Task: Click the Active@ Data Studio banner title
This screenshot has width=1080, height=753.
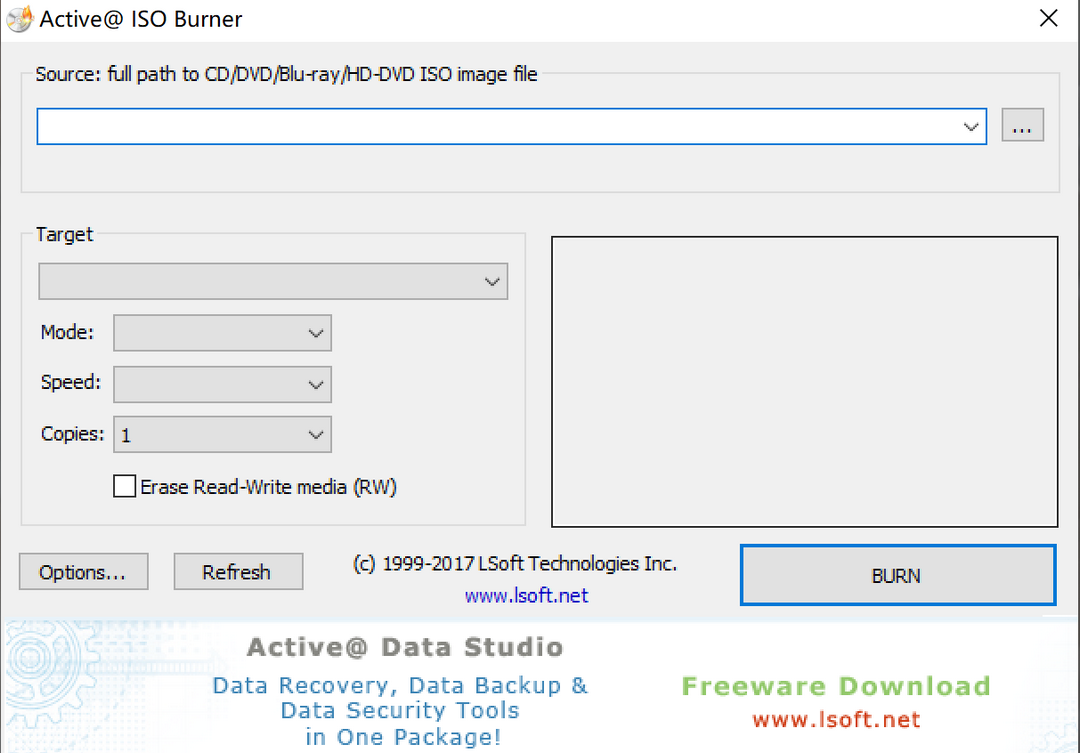Action: pos(404,646)
